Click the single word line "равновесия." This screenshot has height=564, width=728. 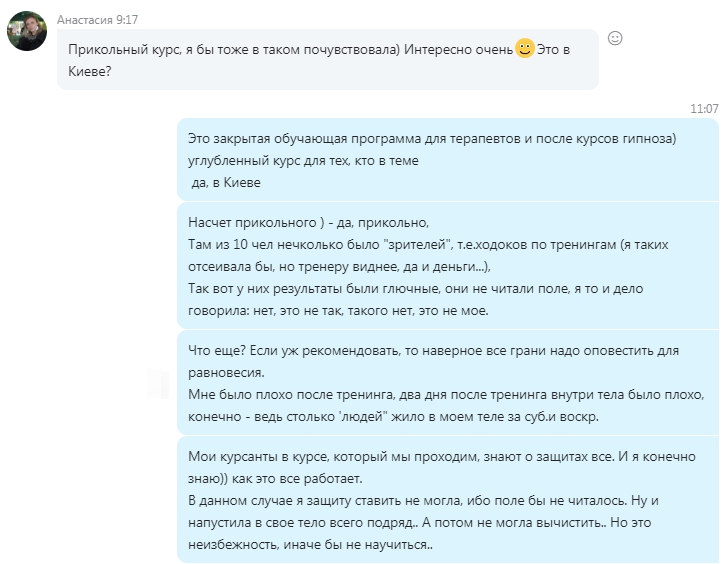(x=225, y=372)
